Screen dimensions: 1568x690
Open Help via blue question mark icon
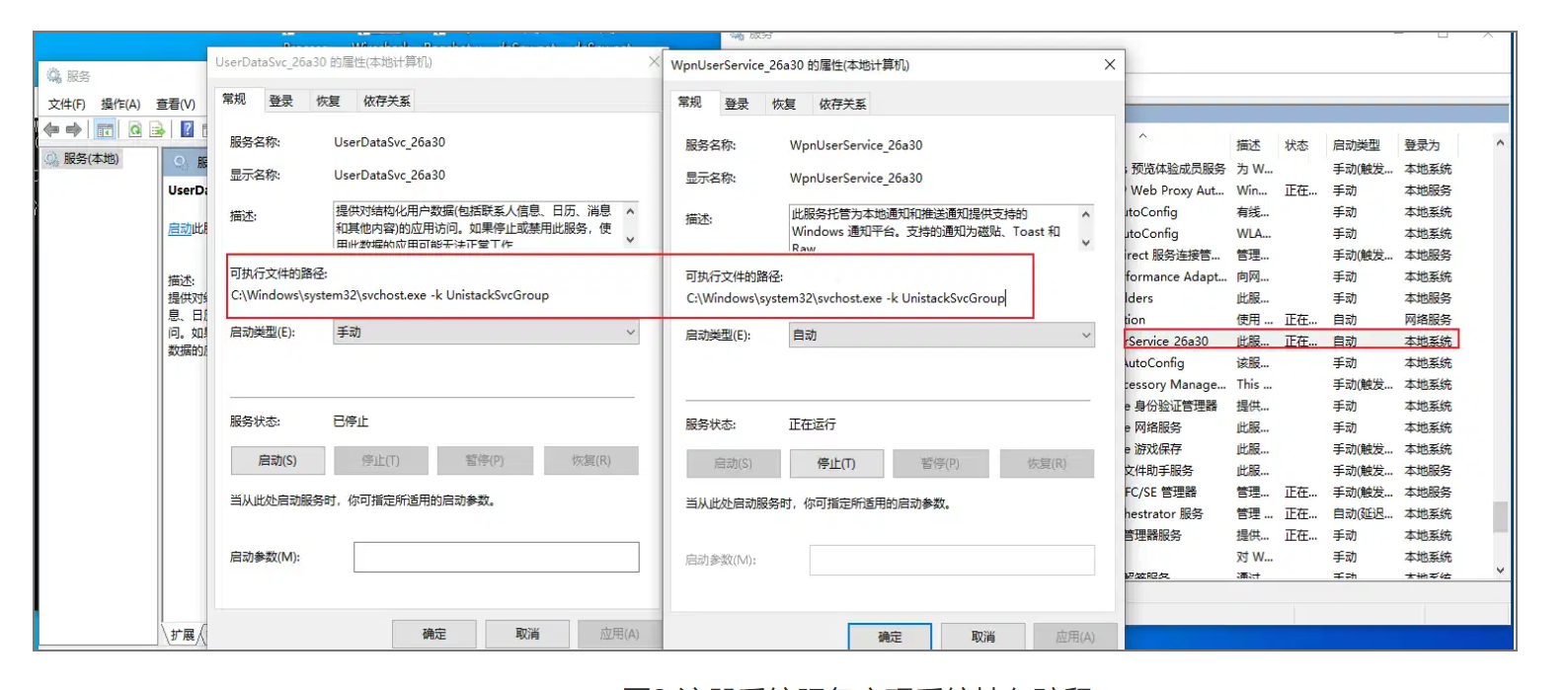tap(187, 129)
